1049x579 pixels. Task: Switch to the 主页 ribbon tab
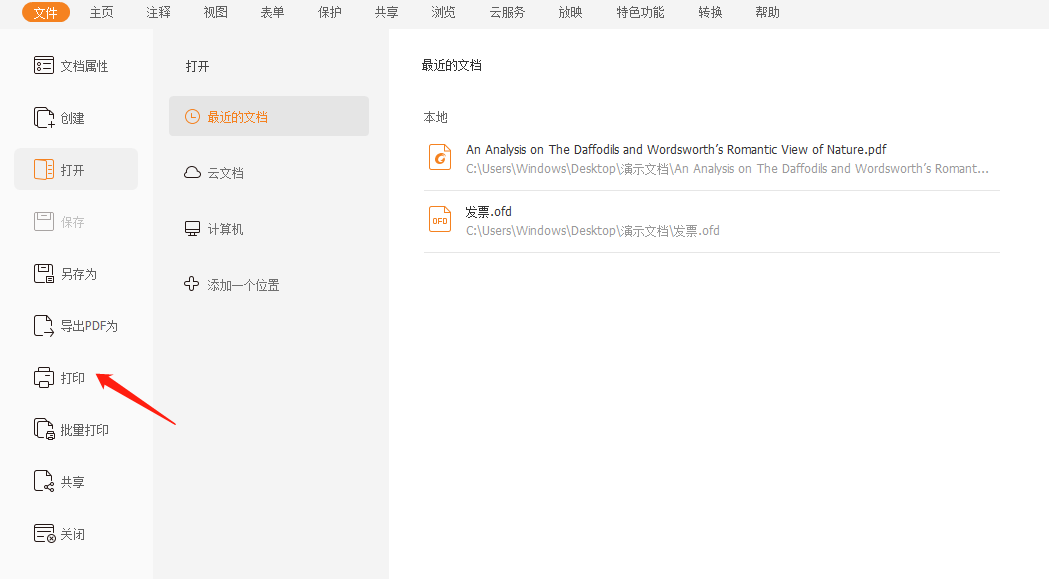[100, 12]
